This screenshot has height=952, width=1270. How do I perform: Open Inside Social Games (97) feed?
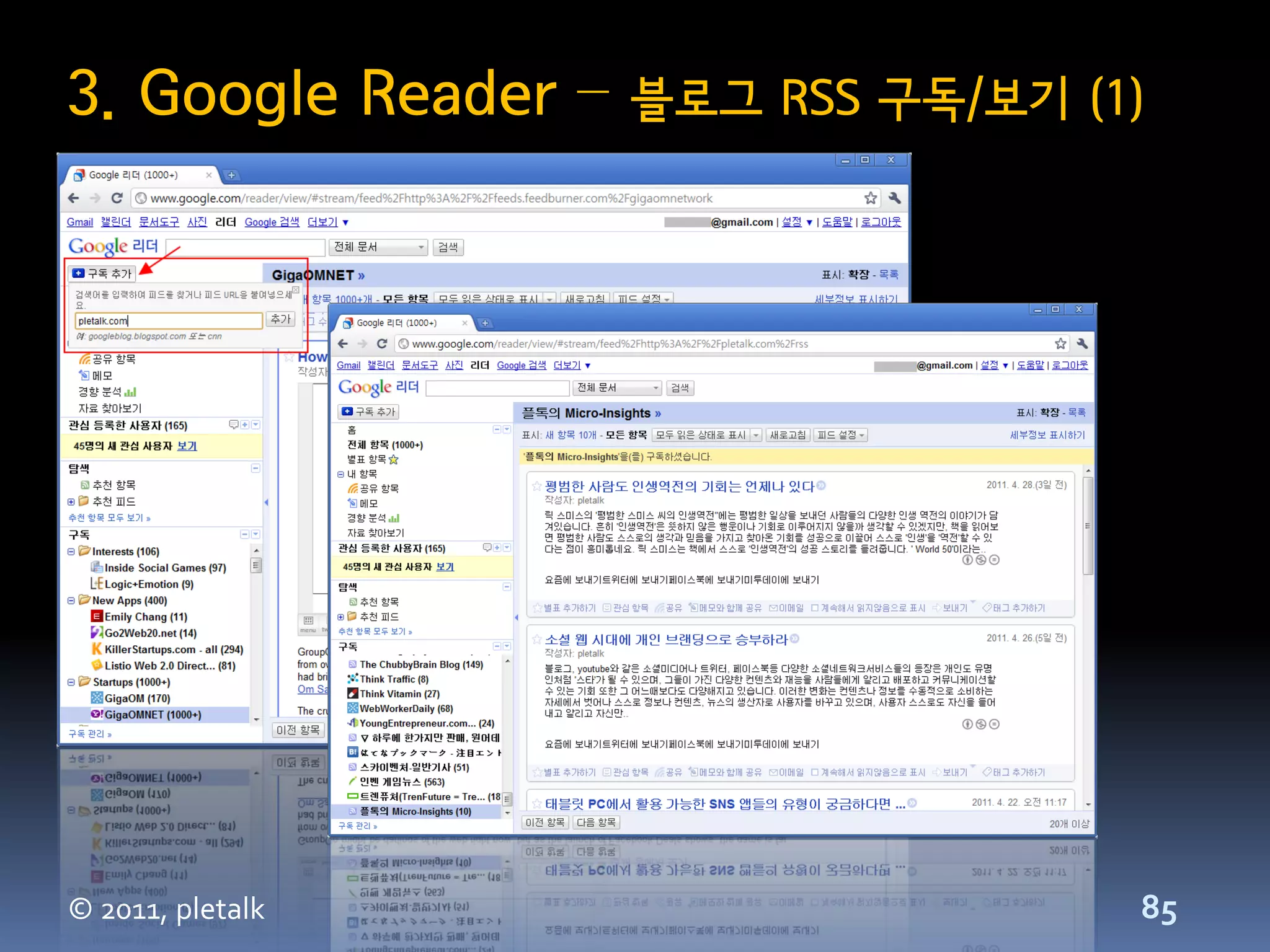(165, 568)
